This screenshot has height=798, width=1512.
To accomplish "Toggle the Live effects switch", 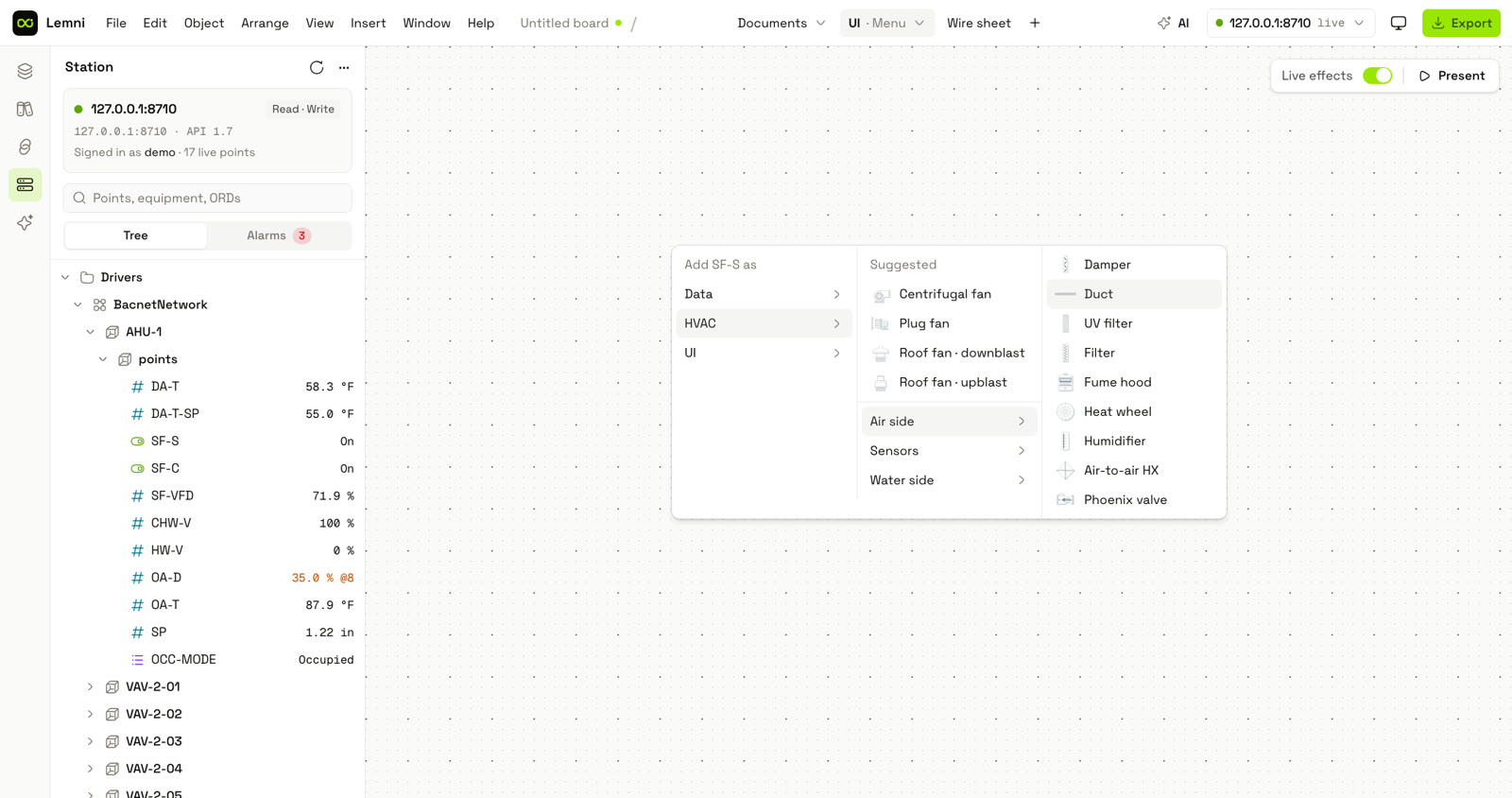I will tap(1377, 76).
